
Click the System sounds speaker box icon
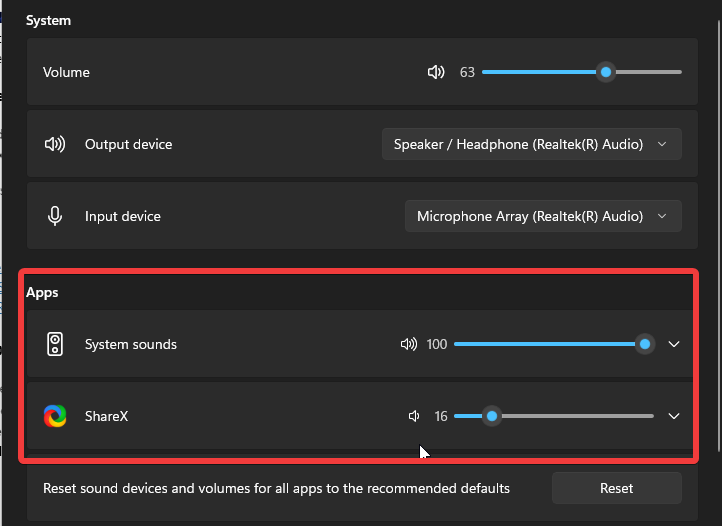pos(55,344)
